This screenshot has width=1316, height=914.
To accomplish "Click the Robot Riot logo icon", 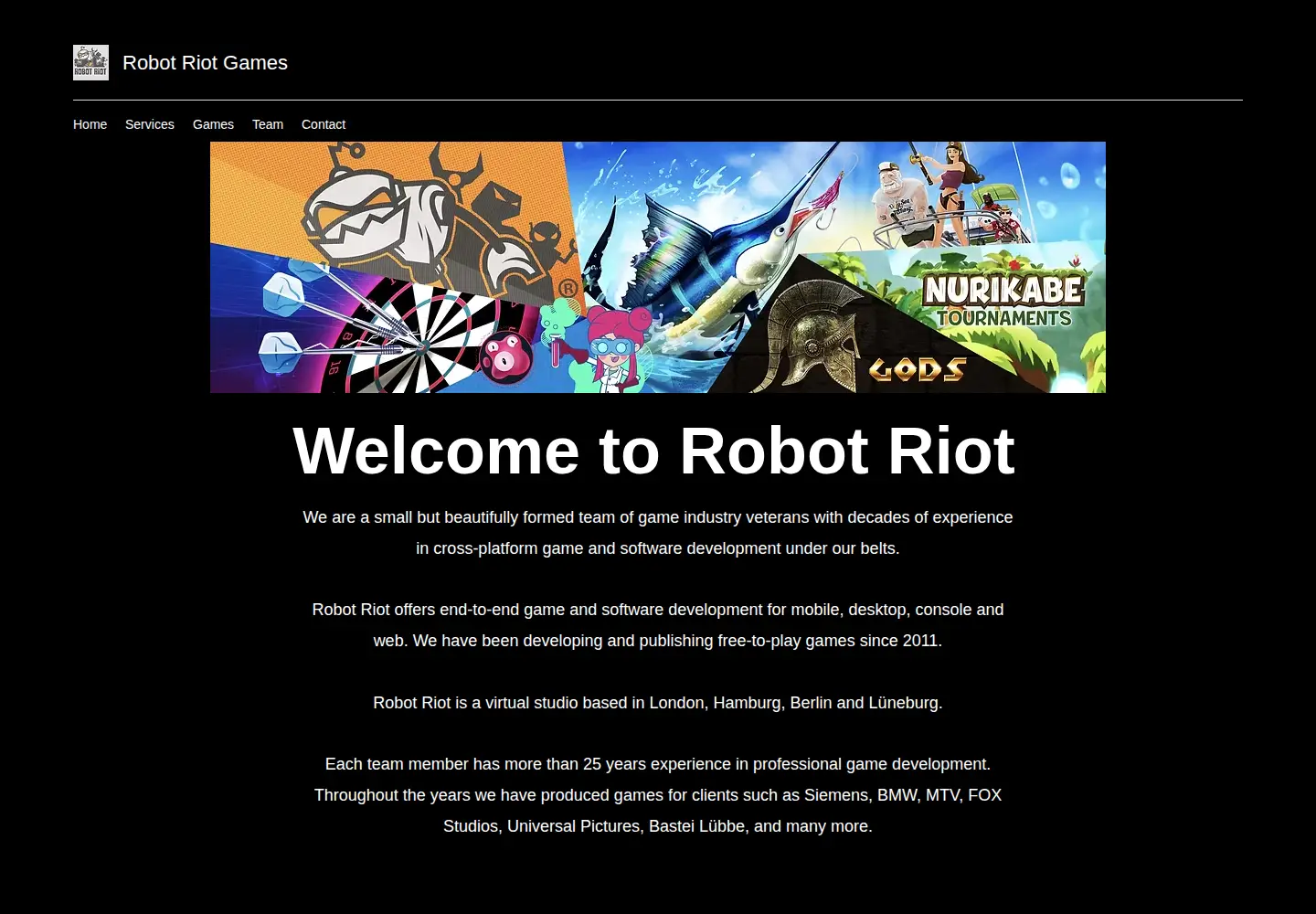I will [90, 62].
